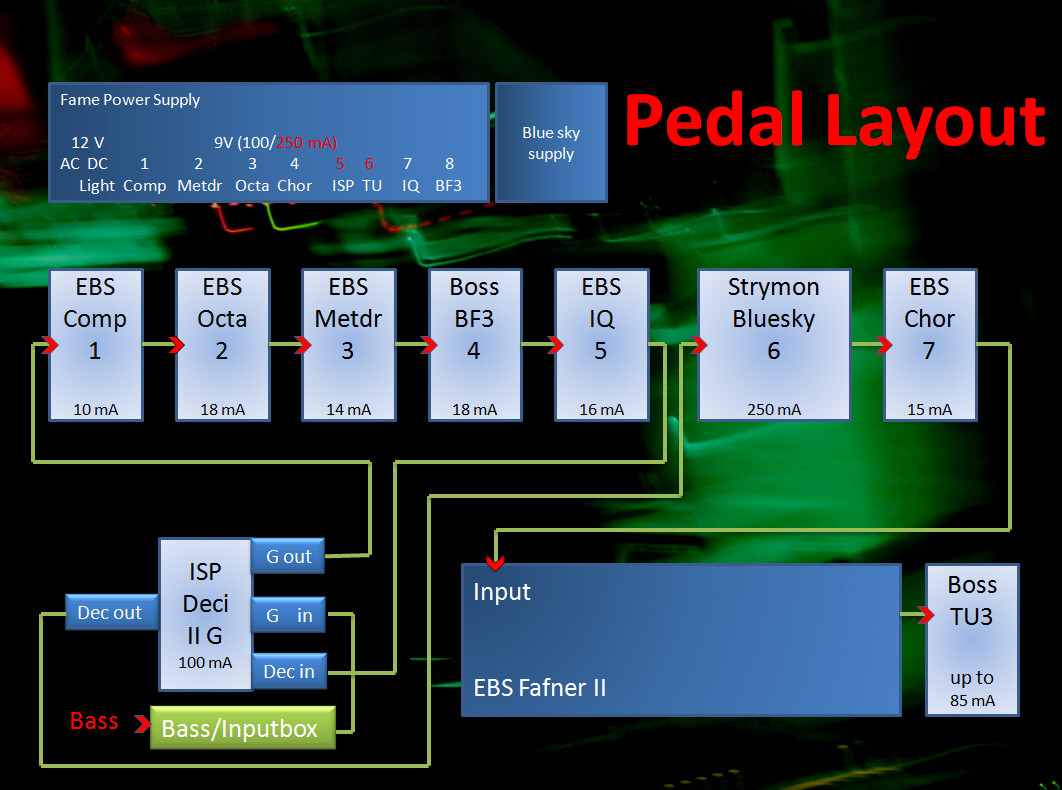Select the 14 mA value under EBS Metdr
The height and width of the screenshot is (790, 1062).
[349, 410]
